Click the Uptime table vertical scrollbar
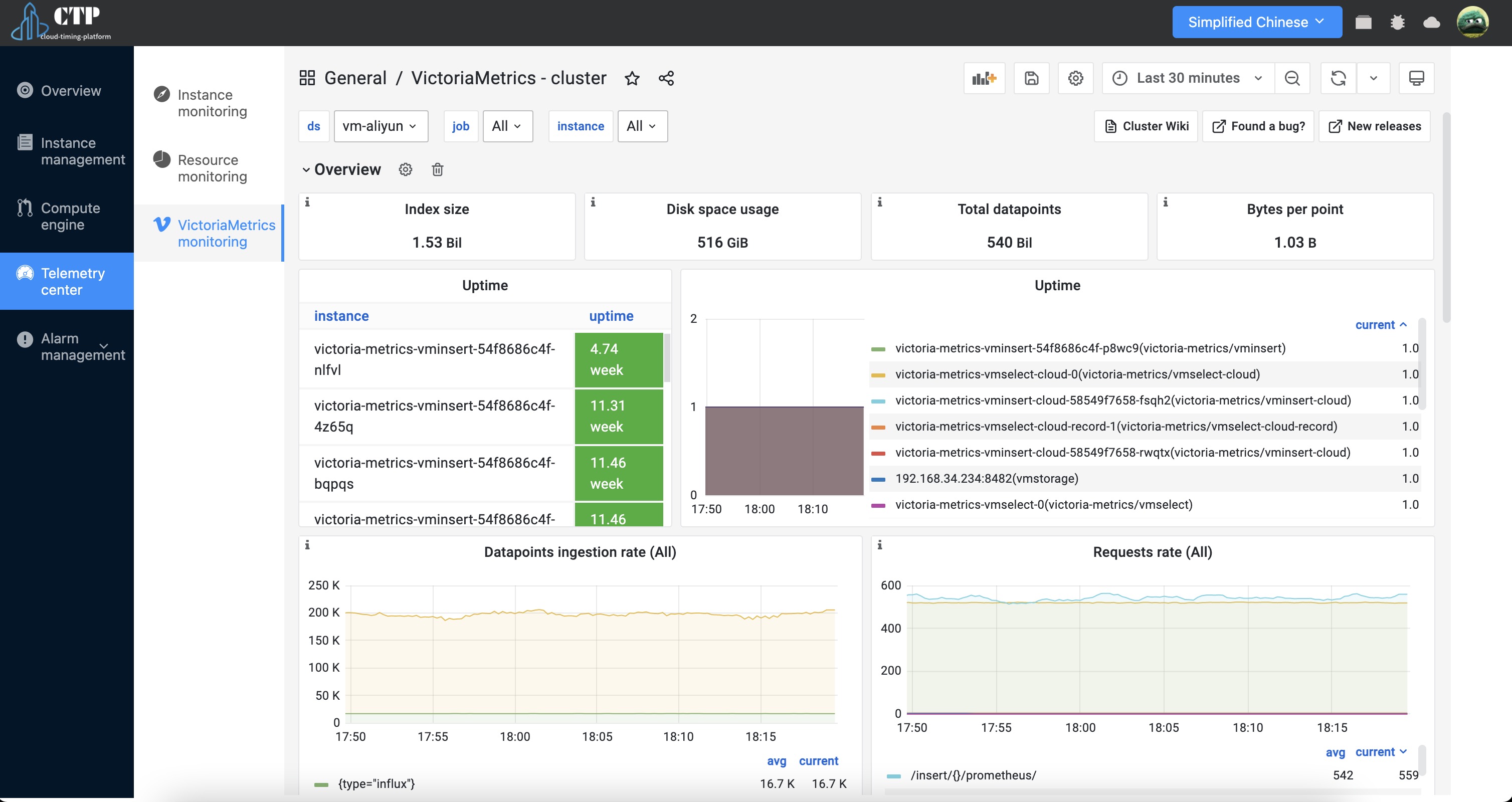 (667, 358)
